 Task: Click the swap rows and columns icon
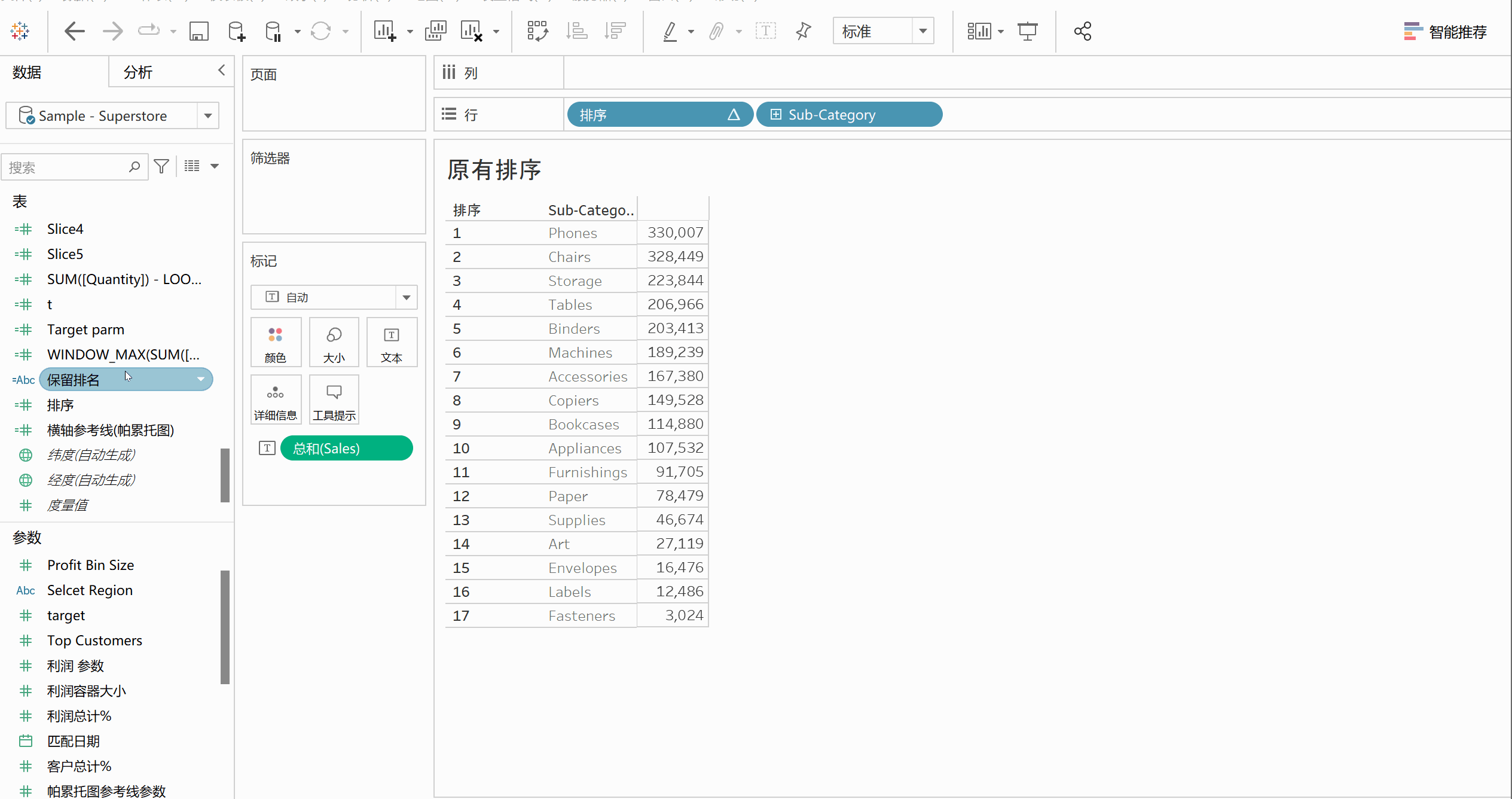538,31
